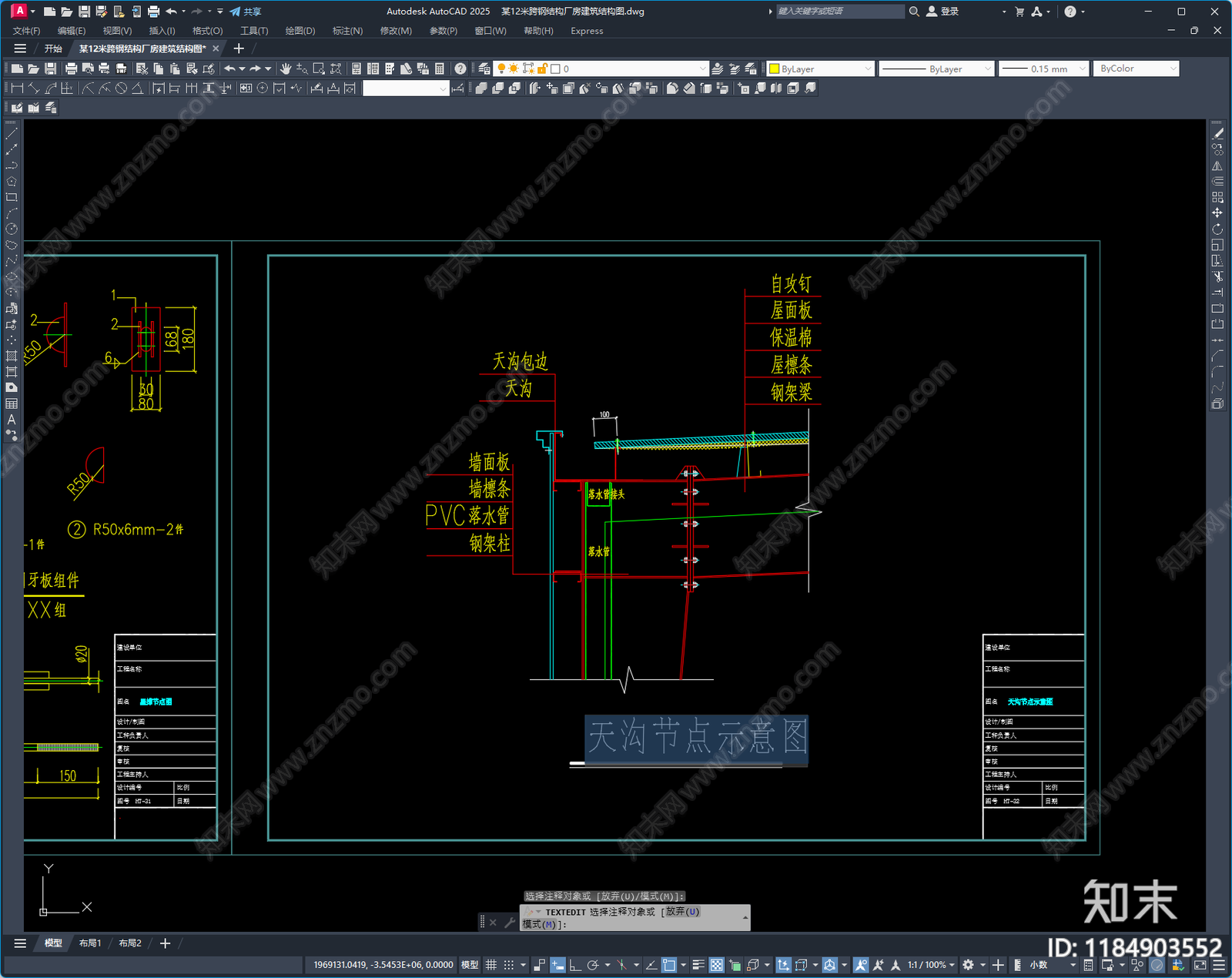The image size is (1232, 978).
Task: Open the dimension style dropdown
Action: [x=406, y=89]
